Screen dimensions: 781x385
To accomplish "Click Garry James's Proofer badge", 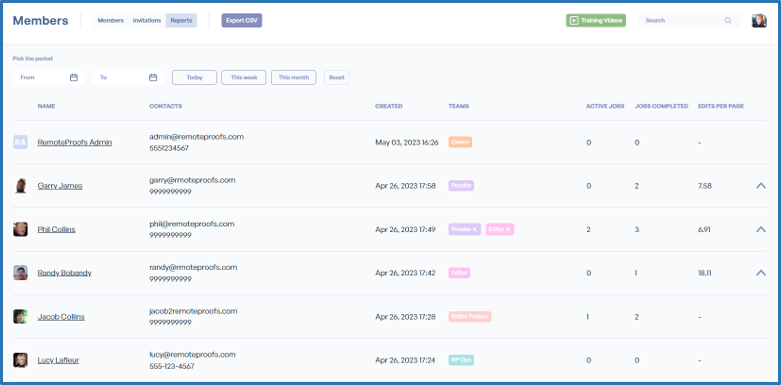I will (461, 186).
